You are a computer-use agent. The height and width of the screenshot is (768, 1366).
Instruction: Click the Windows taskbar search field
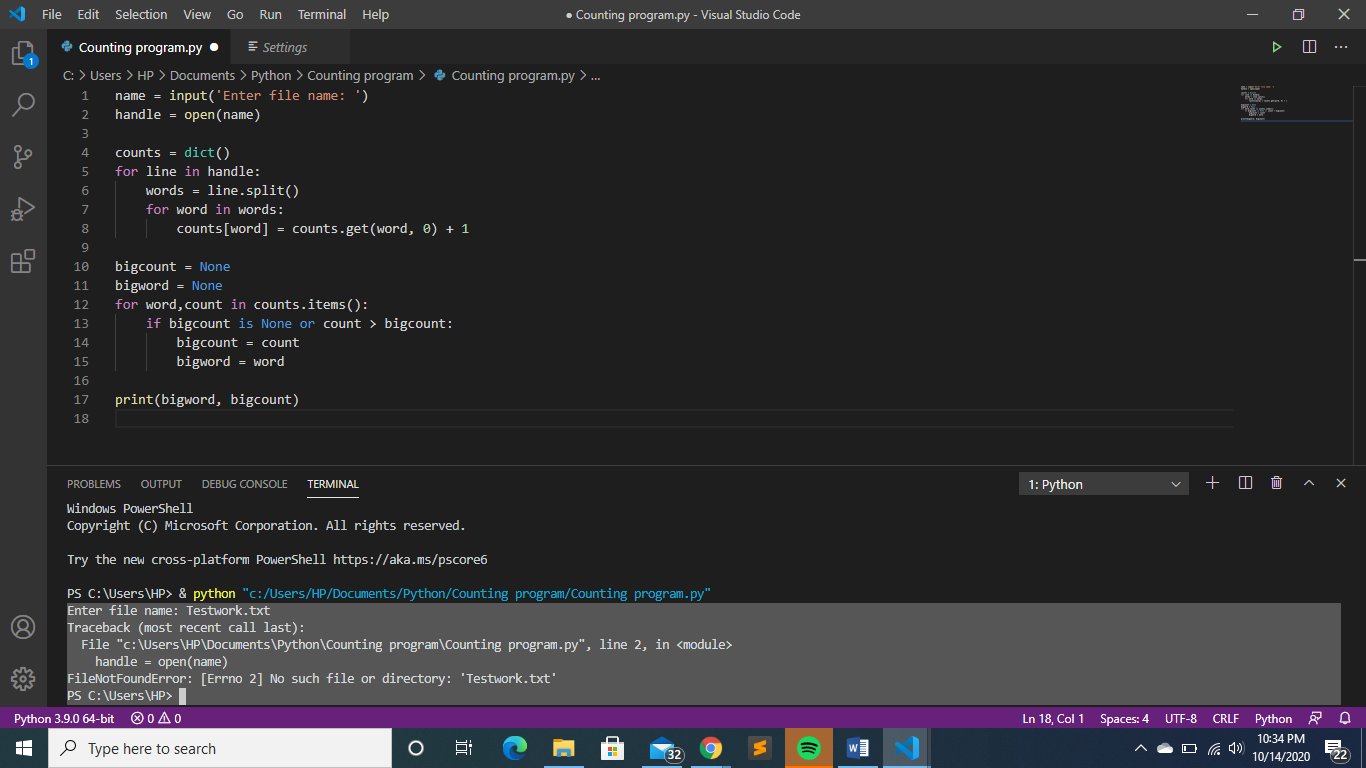[x=220, y=748]
